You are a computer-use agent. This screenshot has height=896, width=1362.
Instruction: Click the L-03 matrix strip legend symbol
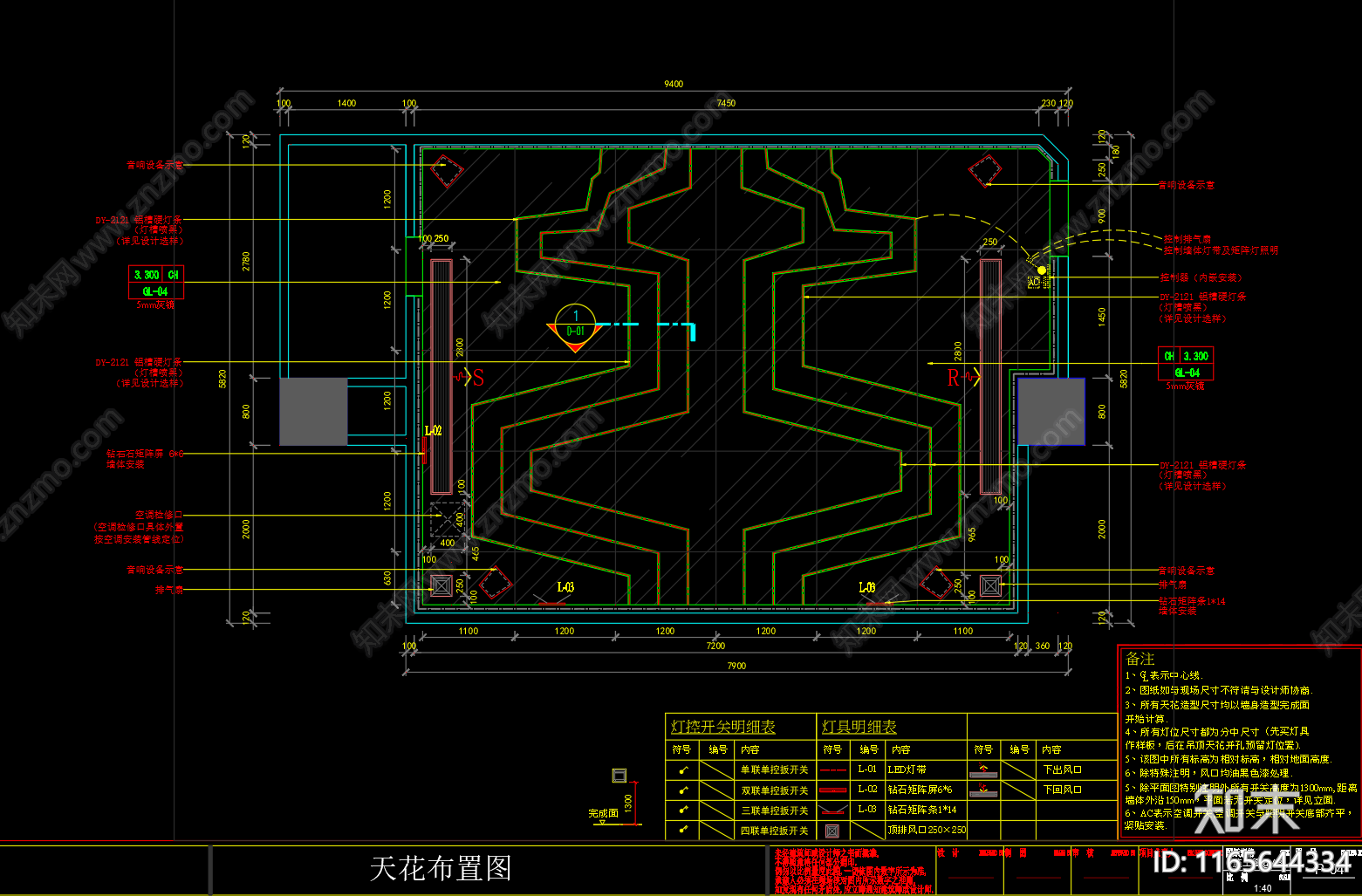pos(833,811)
